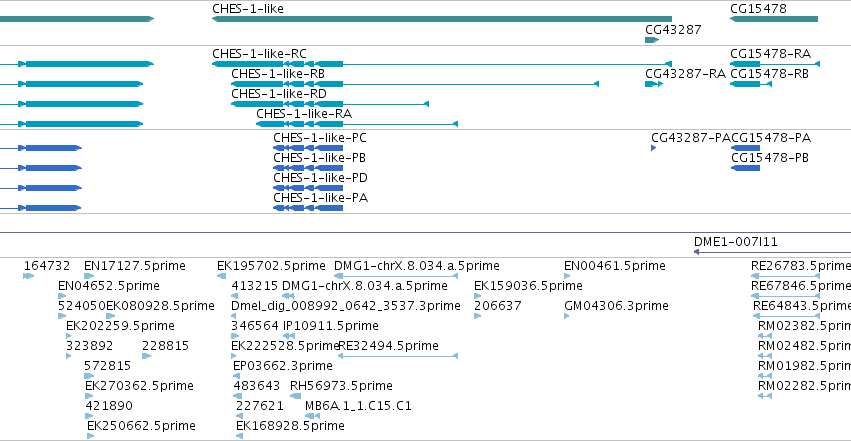851x441 pixels.
Task: Click the 572815 feature label
Action: 107,366
